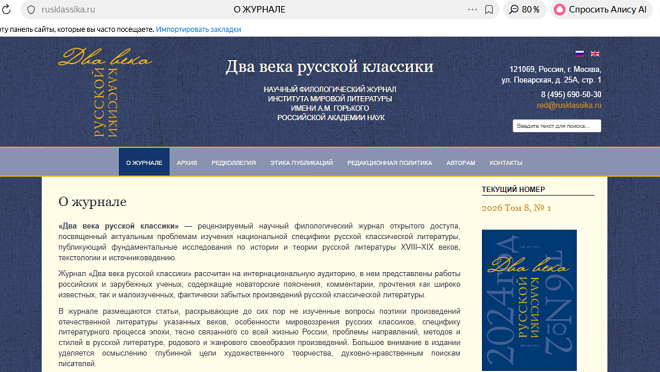Open site protection shield icon
Screen dimensions: 660x372
click(31, 10)
